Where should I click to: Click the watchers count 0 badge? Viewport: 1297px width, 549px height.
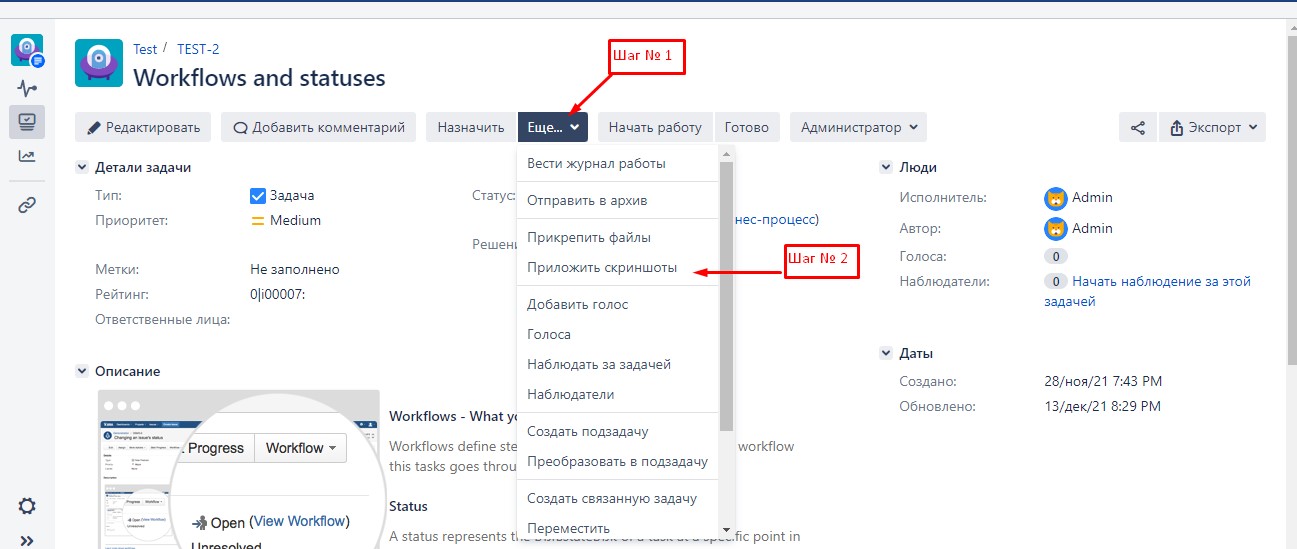point(1056,282)
